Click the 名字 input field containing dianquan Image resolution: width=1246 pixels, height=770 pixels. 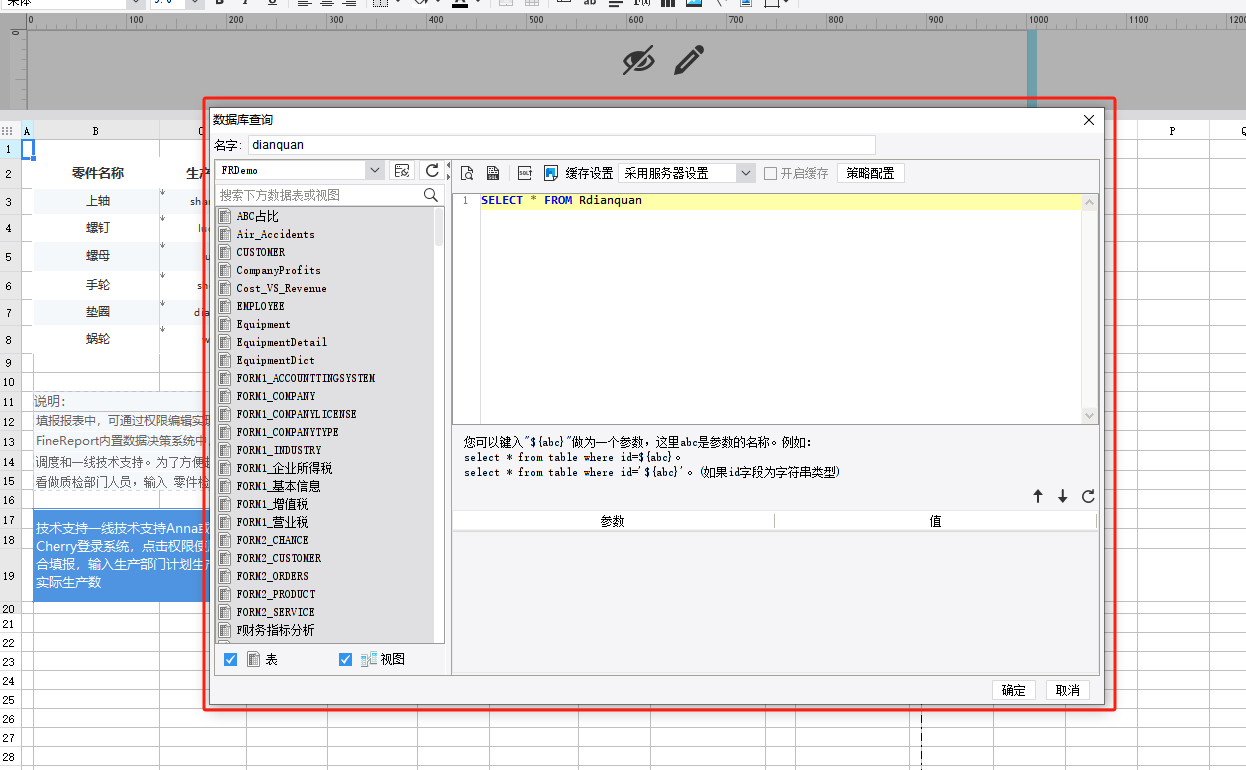(561, 145)
